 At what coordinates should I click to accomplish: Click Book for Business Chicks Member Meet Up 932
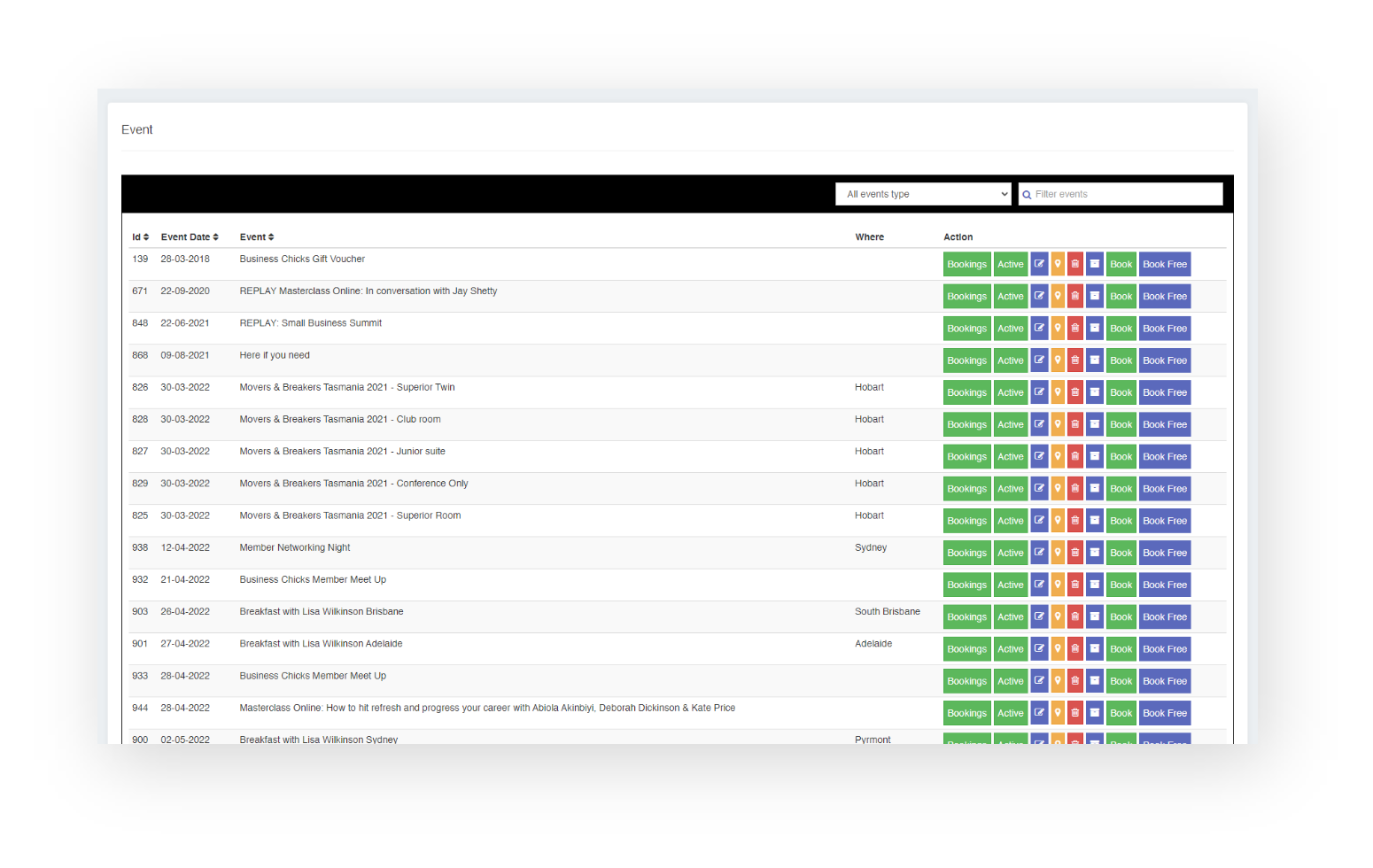click(x=1121, y=585)
